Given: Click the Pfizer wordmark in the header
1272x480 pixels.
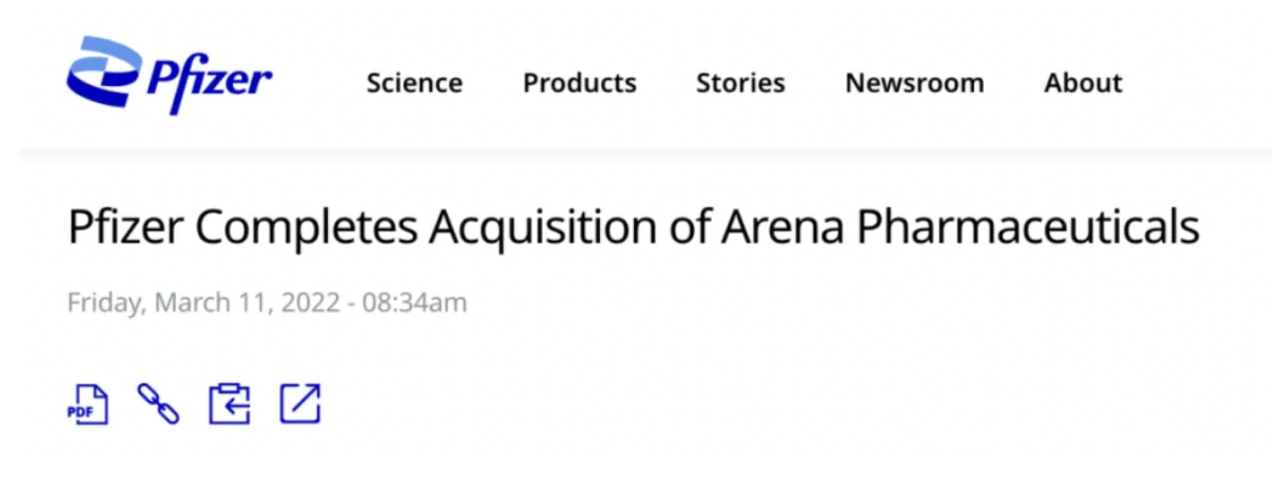Looking at the screenshot, I should click(x=209, y=80).
